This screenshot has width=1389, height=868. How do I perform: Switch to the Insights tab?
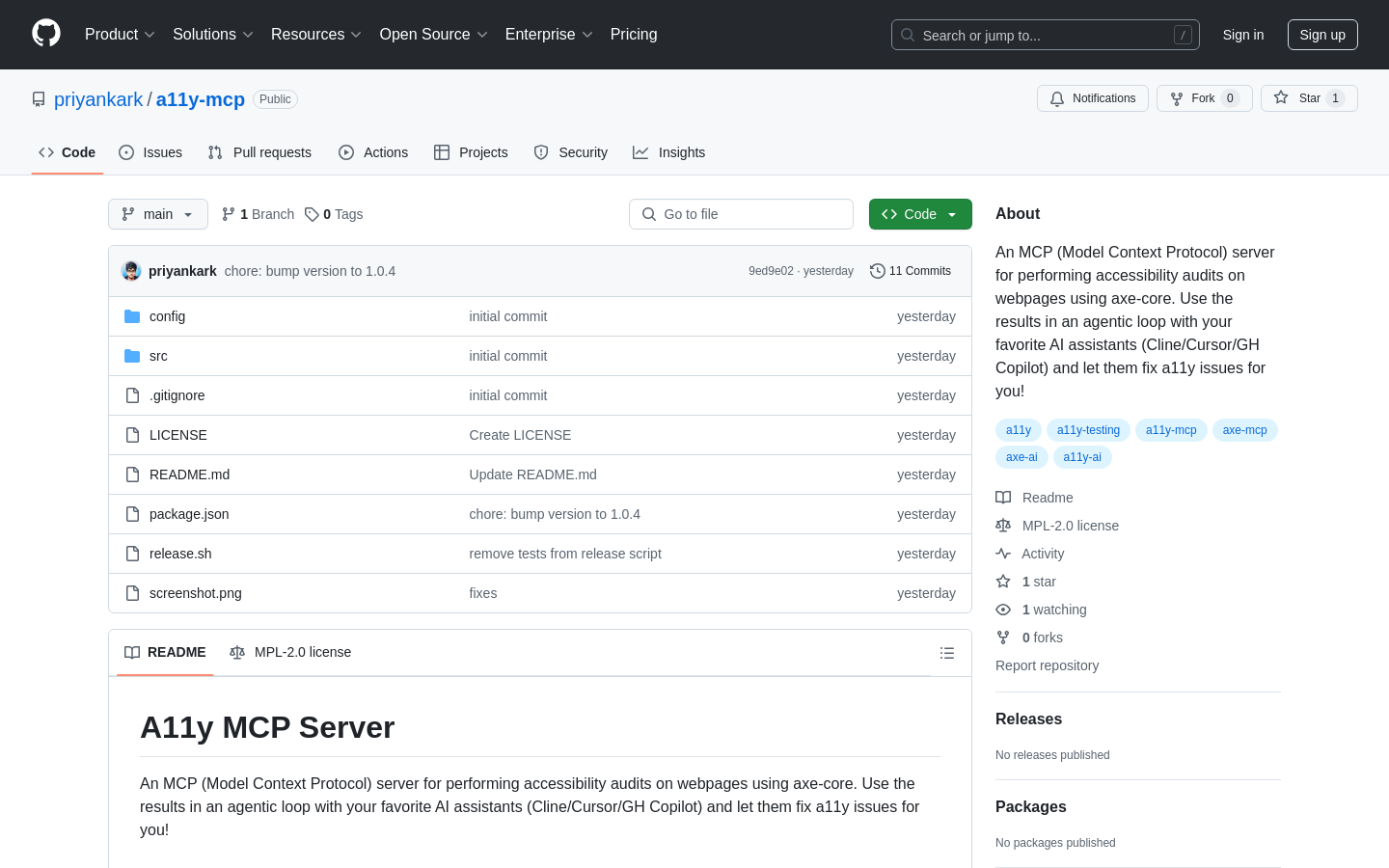(x=669, y=152)
